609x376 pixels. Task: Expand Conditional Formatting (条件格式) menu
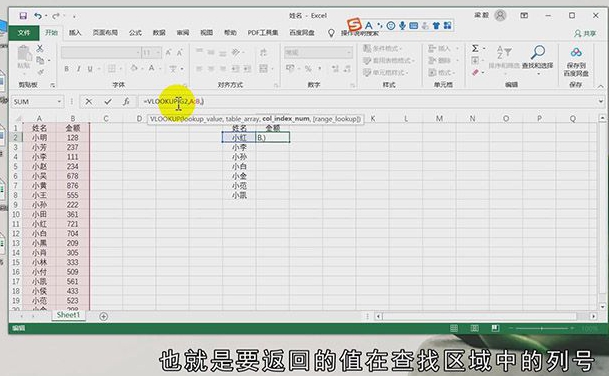382,49
